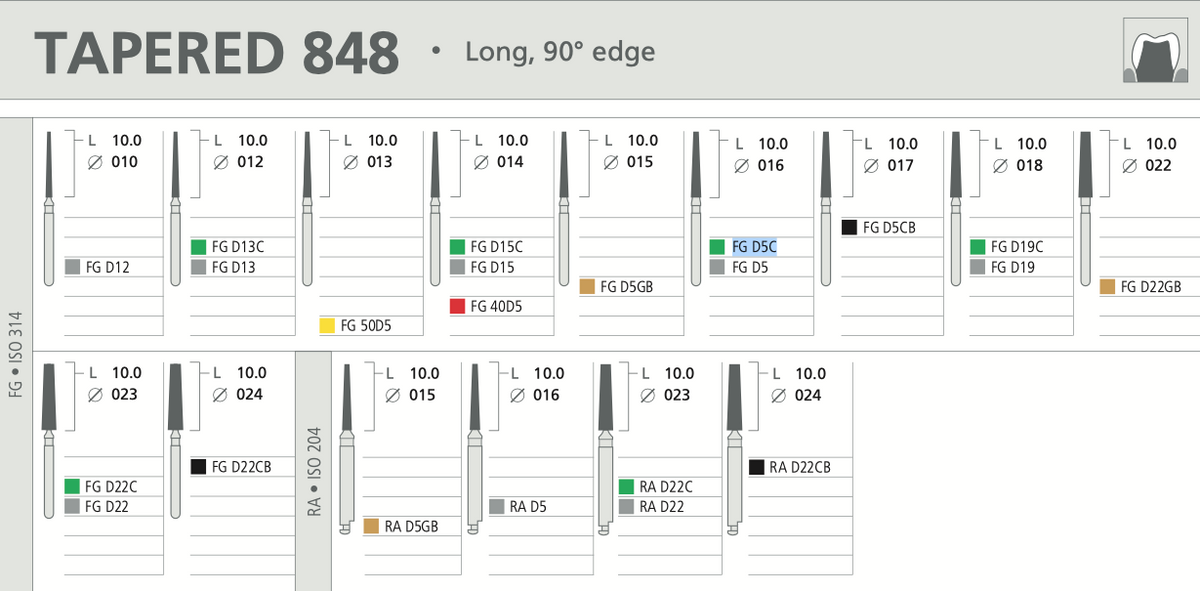Click the FG 40D5 product code
This screenshot has height=591, width=1200.
[x=497, y=306]
